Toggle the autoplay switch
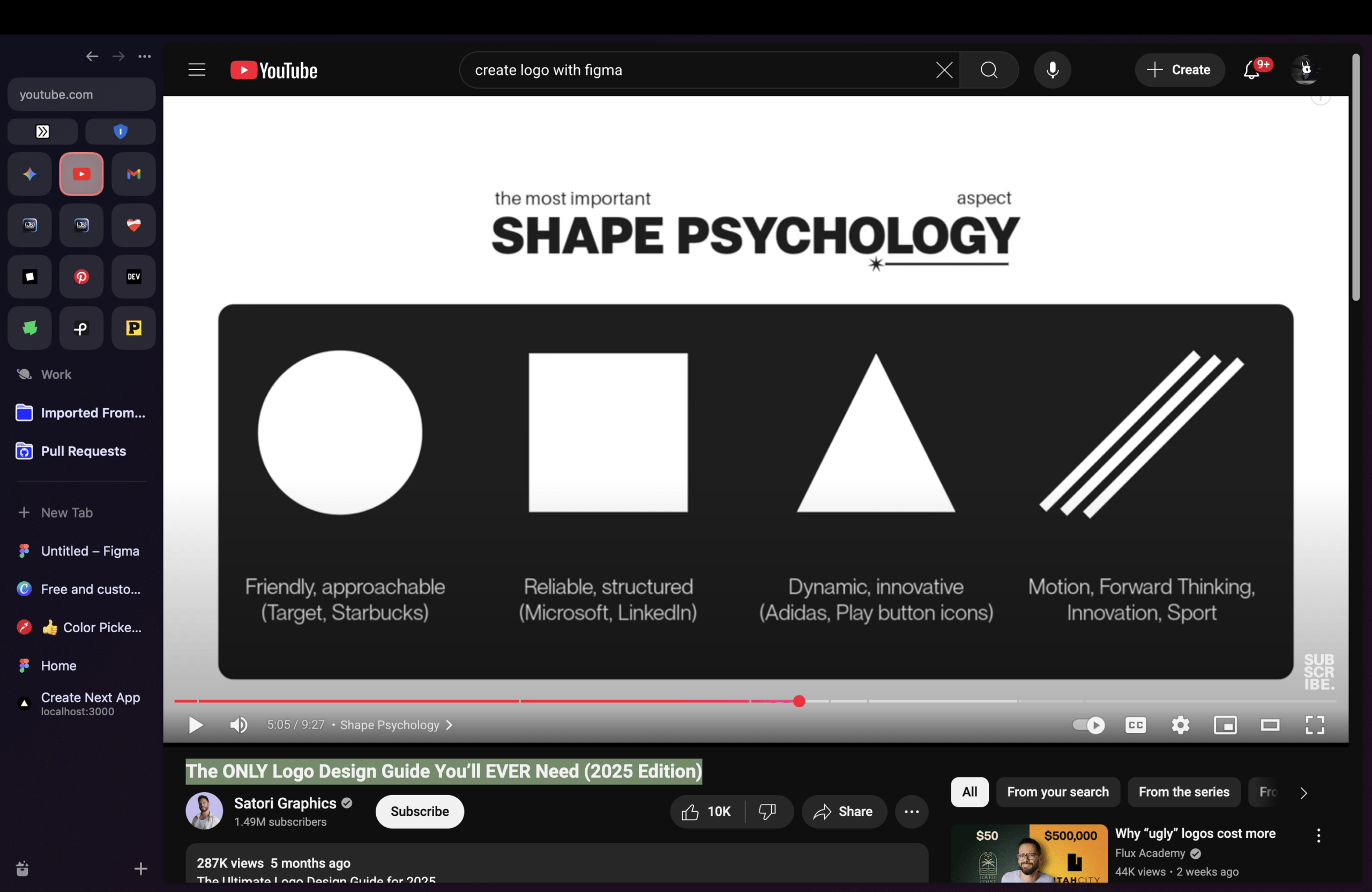This screenshot has height=892, width=1372. tap(1088, 724)
